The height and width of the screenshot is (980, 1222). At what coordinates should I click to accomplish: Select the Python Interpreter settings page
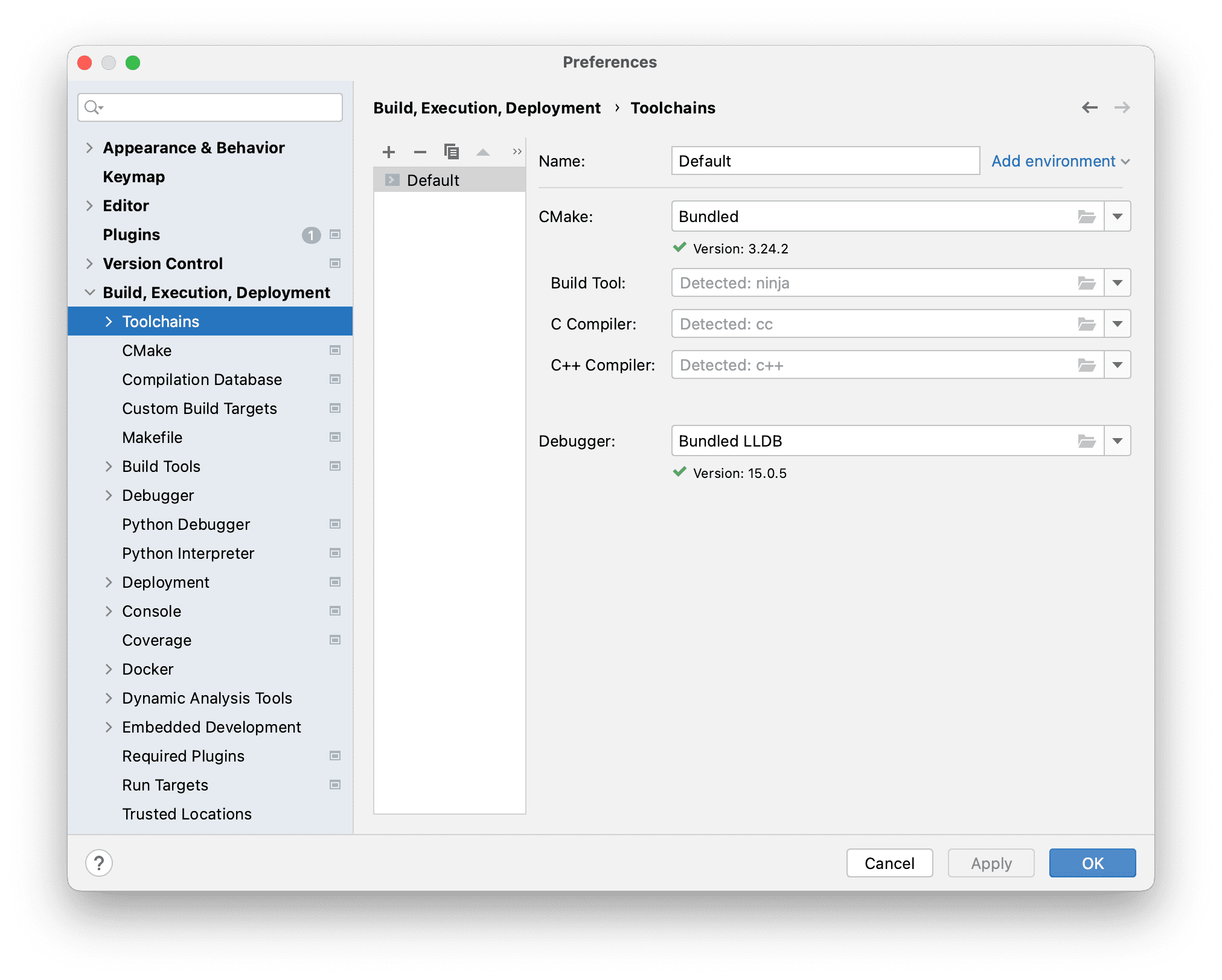point(188,553)
